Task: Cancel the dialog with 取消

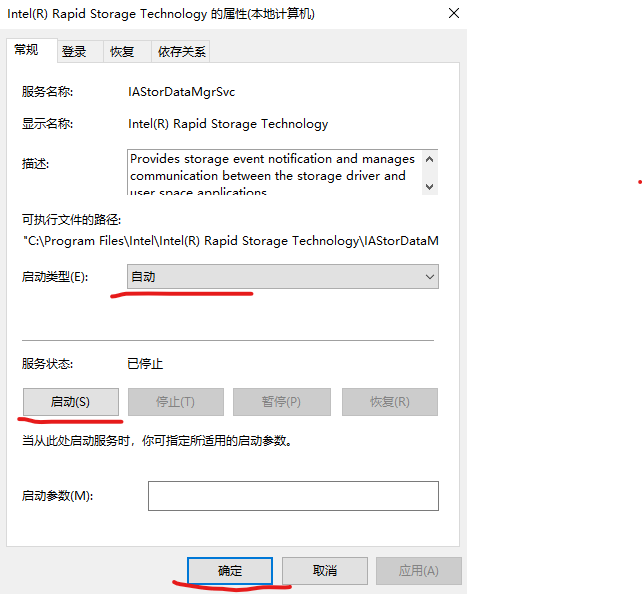Action: coord(325,571)
